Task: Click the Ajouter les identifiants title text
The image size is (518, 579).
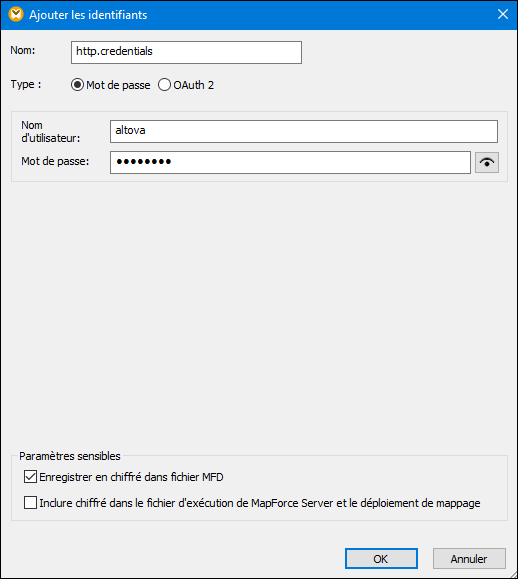Action: point(88,15)
